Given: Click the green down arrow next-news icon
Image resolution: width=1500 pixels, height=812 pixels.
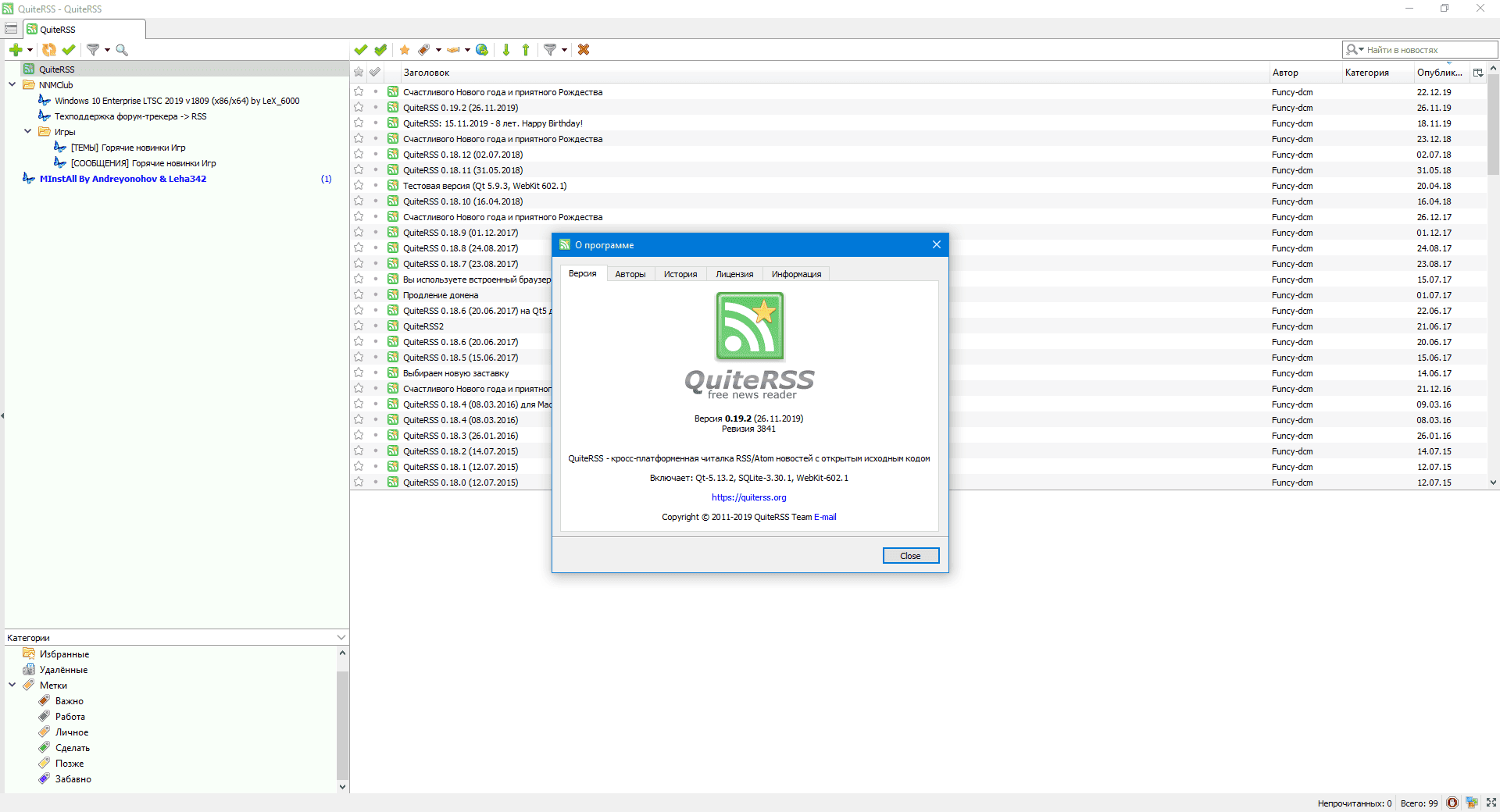Looking at the screenshot, I should point(506,50).
